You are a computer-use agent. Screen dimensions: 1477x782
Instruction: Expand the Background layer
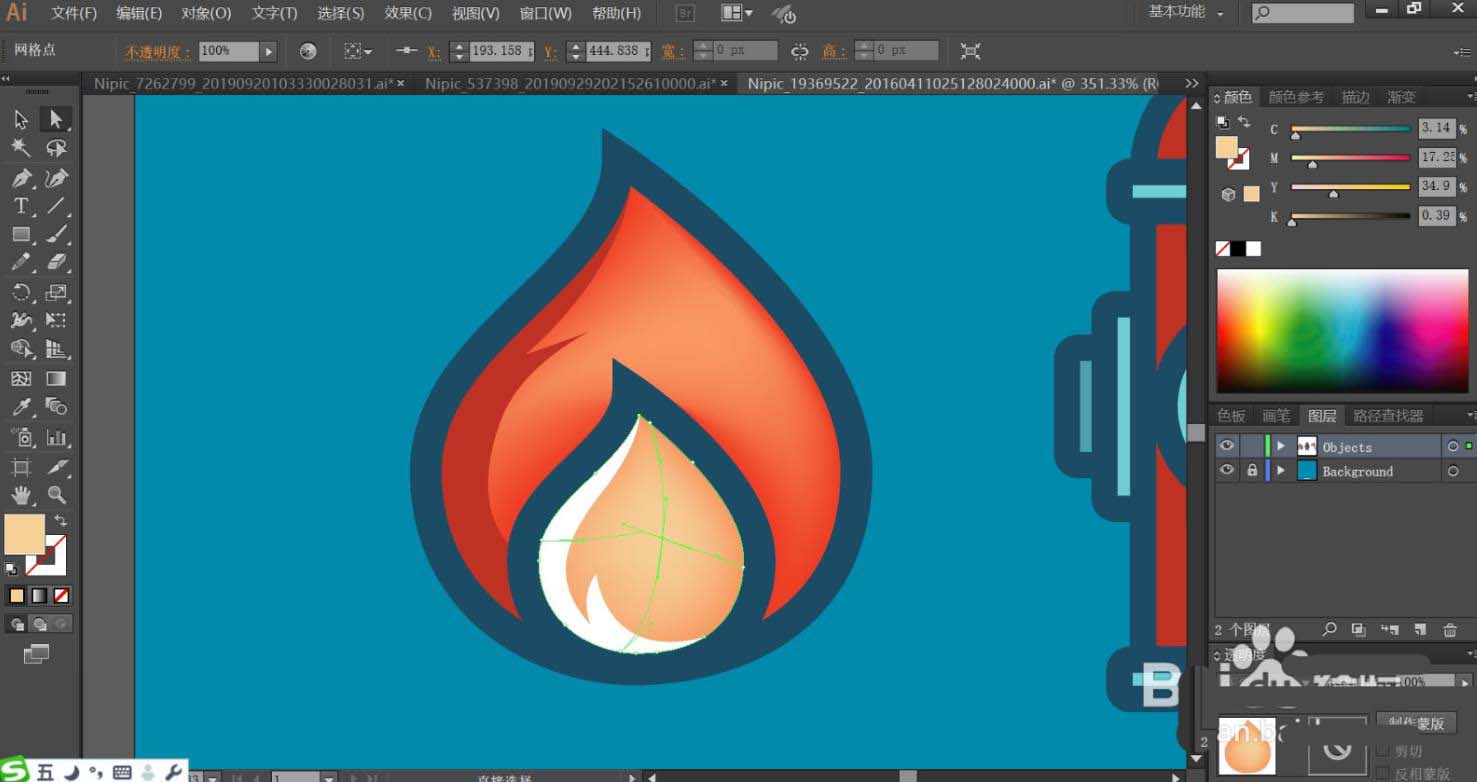click(1281, 471)
